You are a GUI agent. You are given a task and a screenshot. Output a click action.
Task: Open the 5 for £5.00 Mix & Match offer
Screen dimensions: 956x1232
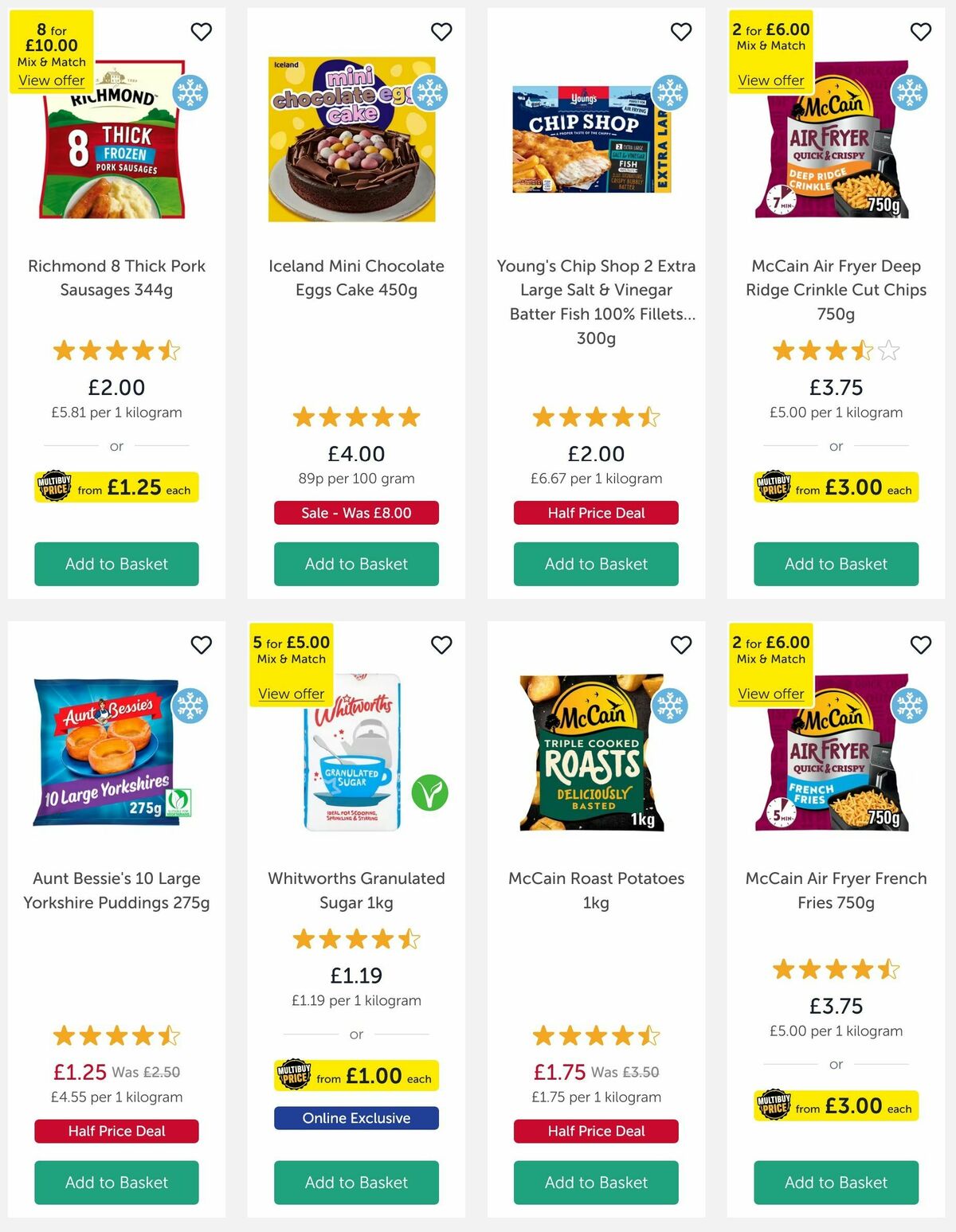tap(291, 694)
